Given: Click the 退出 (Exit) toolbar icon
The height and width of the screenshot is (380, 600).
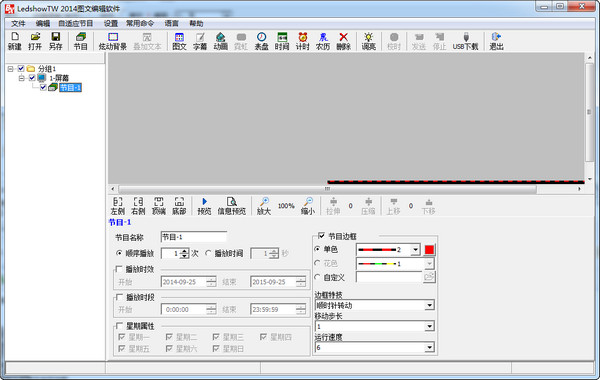Looking at the screenshot, I should (496, 41).
